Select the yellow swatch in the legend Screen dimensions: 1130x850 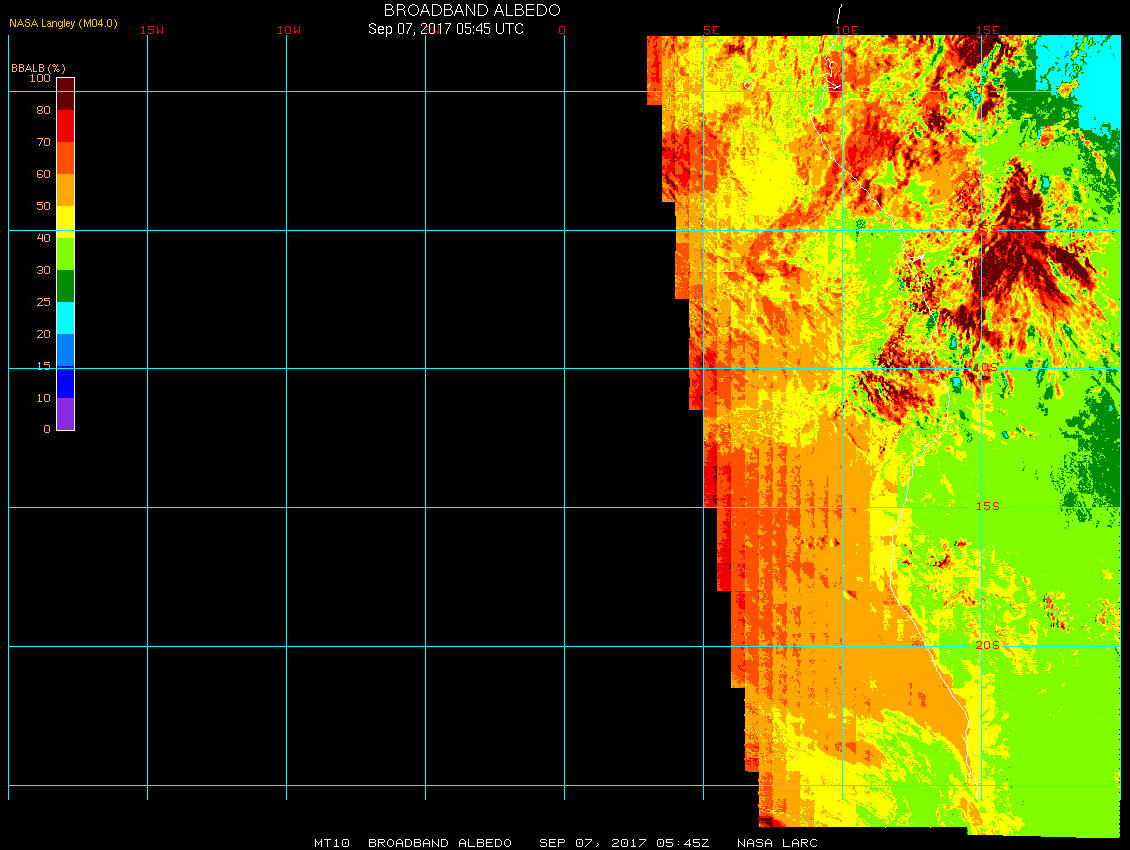(65, 220)
